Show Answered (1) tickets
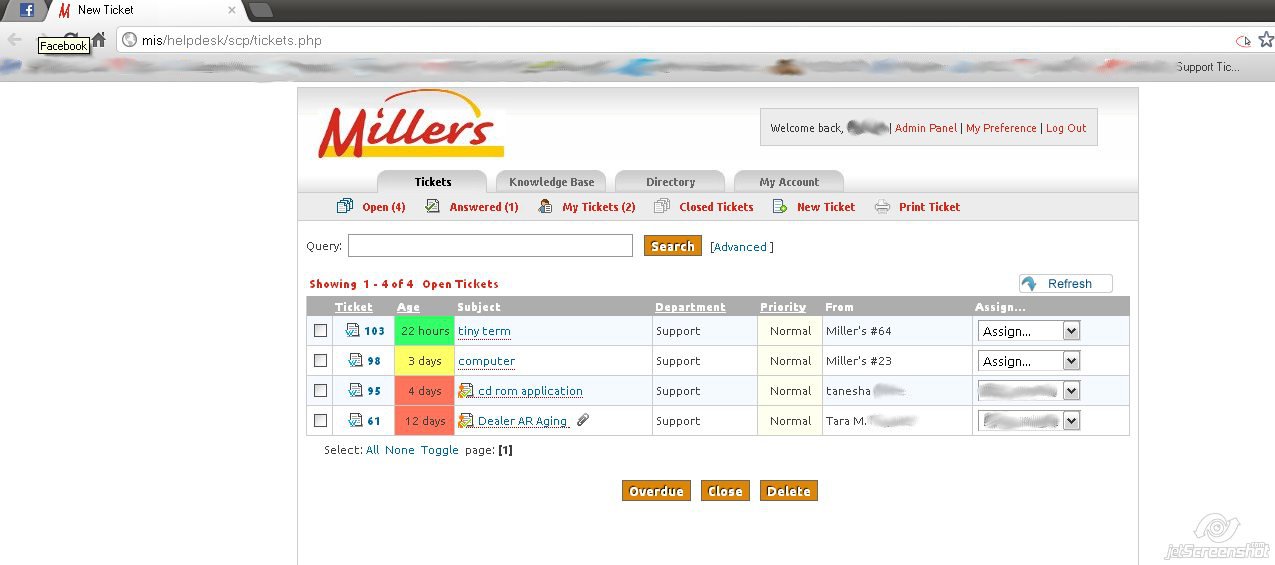 pyautogui.click(x=484, y=207)
